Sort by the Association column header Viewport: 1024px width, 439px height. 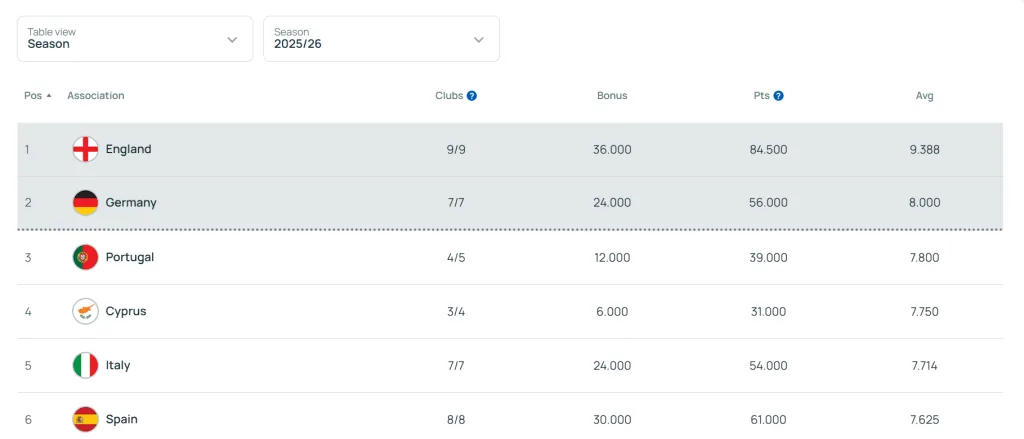[x=96, y=96]
